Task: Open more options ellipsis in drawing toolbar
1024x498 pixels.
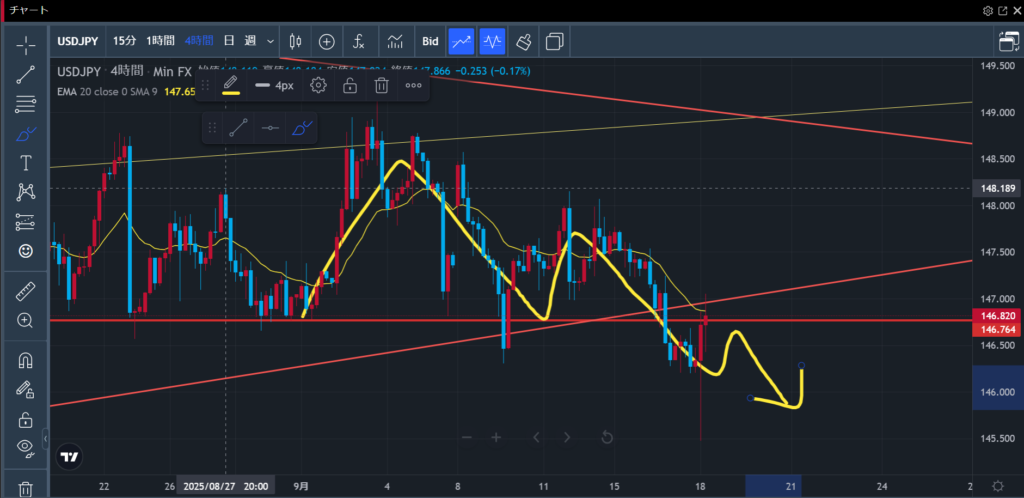Action: point(413,86)
